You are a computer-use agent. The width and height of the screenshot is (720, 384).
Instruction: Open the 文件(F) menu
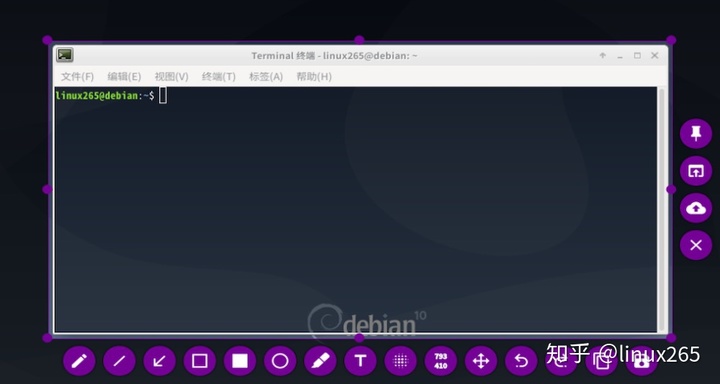(x=77, y=77)
